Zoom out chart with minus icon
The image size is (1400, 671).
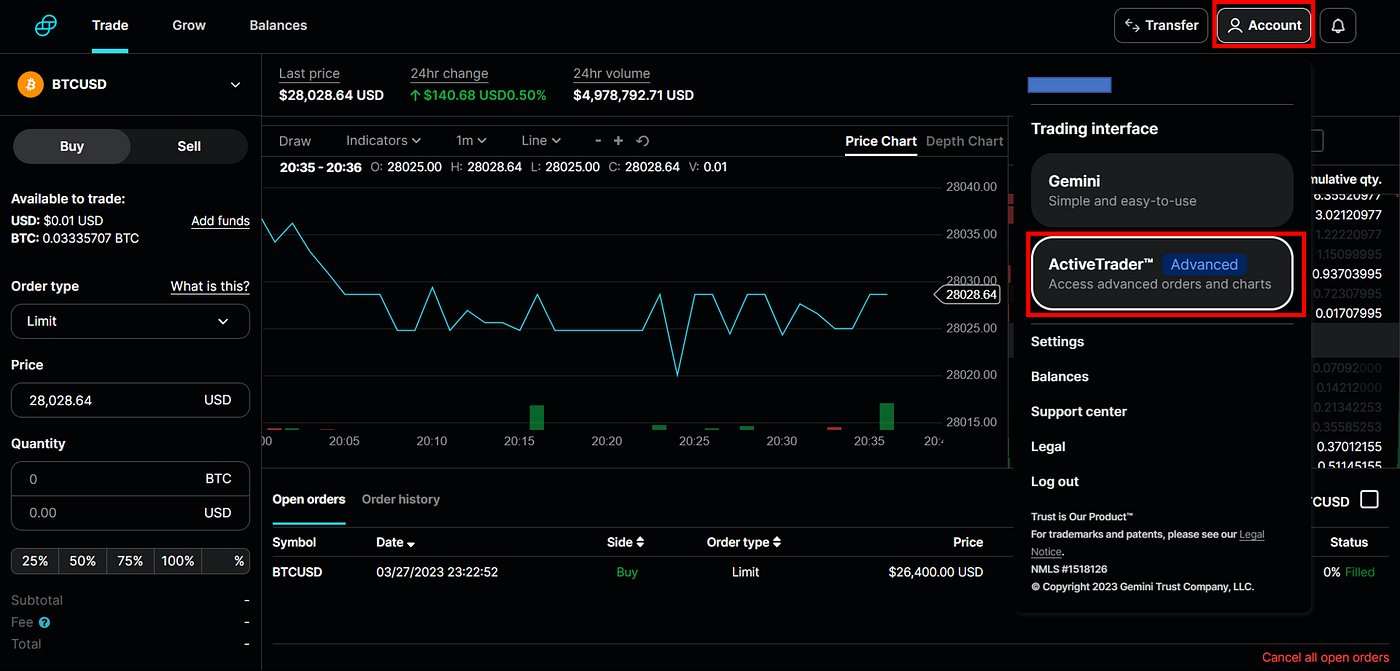point(598,141)
